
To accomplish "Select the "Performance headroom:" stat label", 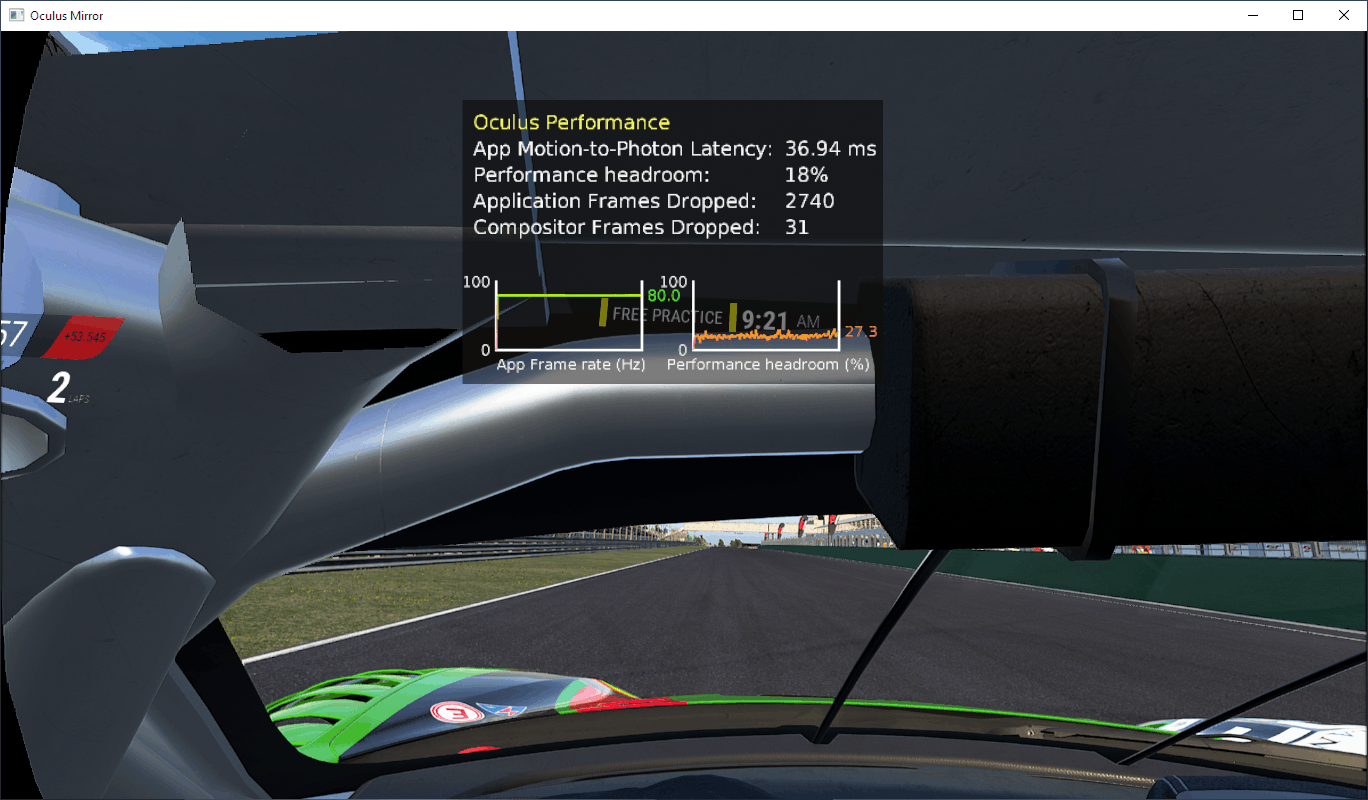I will (591, 175).
